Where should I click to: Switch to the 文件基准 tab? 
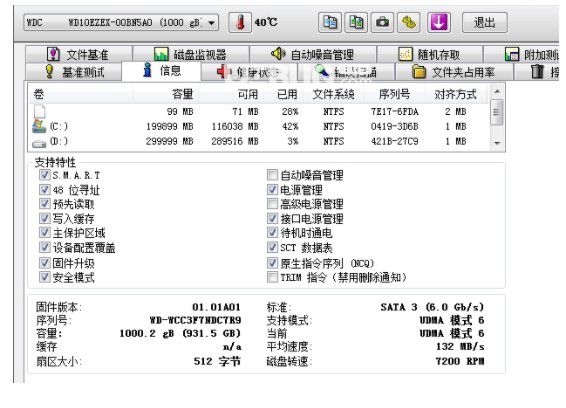(79, 54)
